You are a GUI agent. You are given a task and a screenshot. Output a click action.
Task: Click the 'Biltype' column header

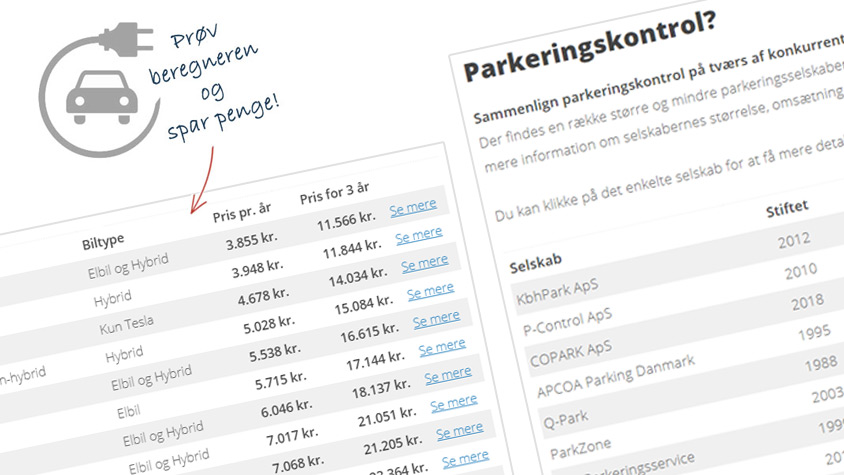(x=103, y=244)
